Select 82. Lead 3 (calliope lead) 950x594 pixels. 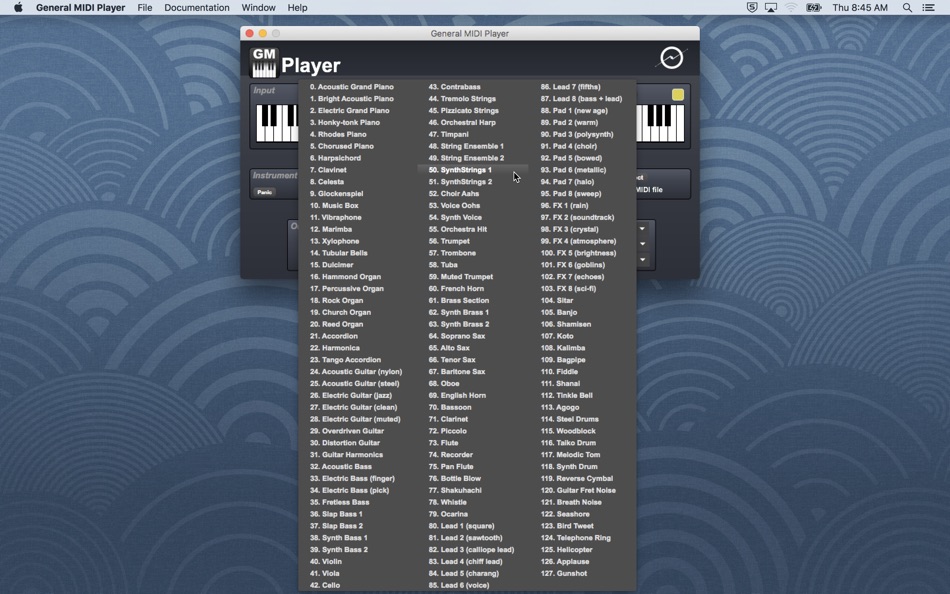[471, 550]
